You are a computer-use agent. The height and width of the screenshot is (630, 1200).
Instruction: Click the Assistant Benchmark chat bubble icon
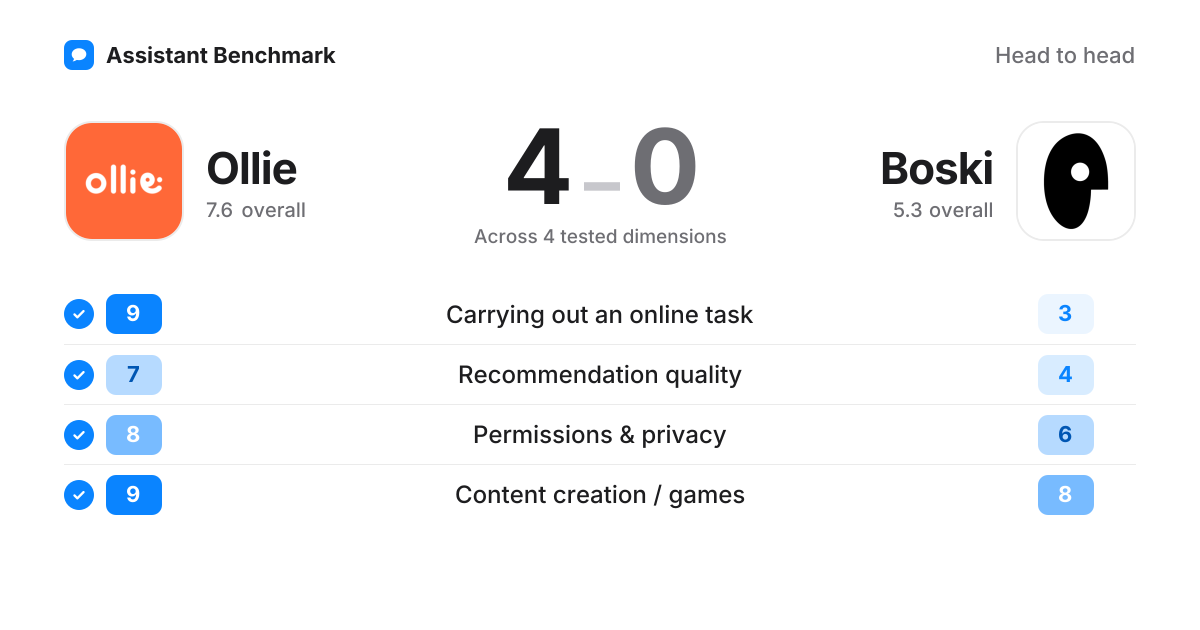coord(79,55)
